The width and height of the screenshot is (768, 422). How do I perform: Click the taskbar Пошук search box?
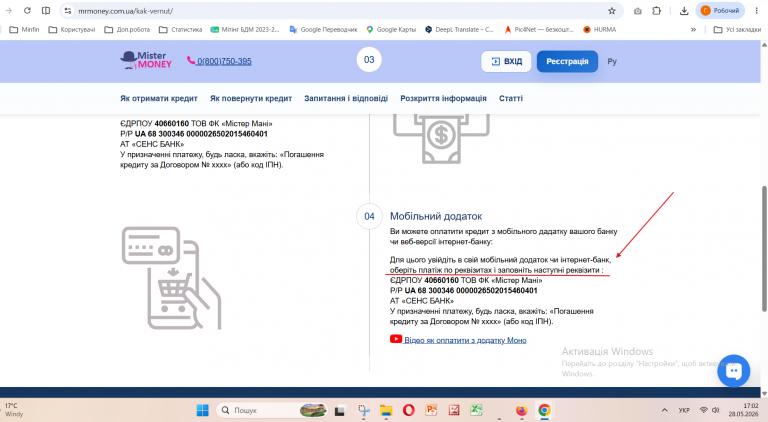point(272,410)
